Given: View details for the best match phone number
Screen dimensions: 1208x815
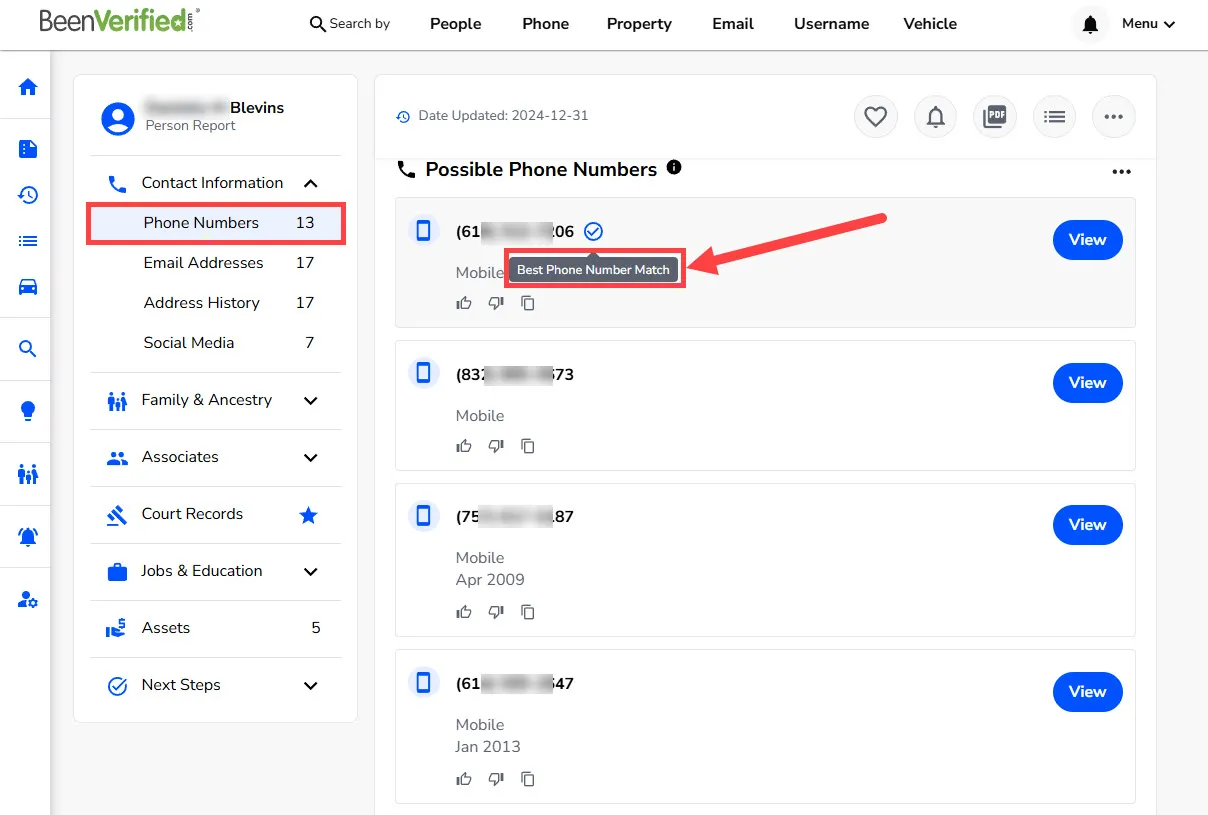Looking at the screenshot, I should click(x=1087, y=240).
